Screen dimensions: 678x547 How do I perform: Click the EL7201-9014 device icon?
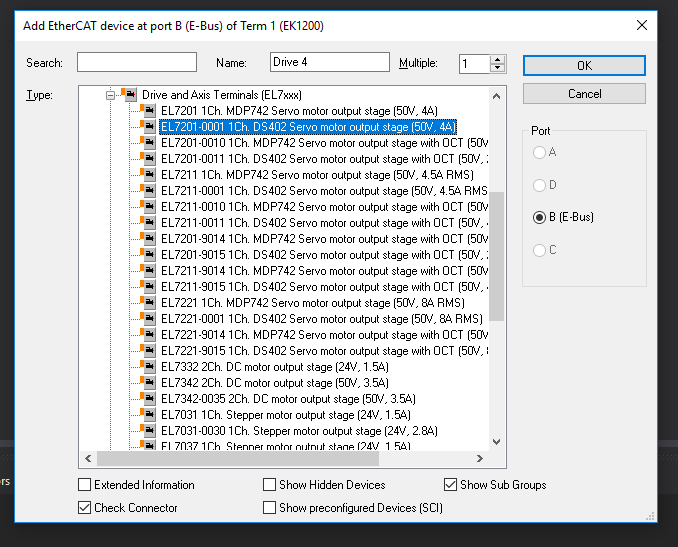pos(148,239)
